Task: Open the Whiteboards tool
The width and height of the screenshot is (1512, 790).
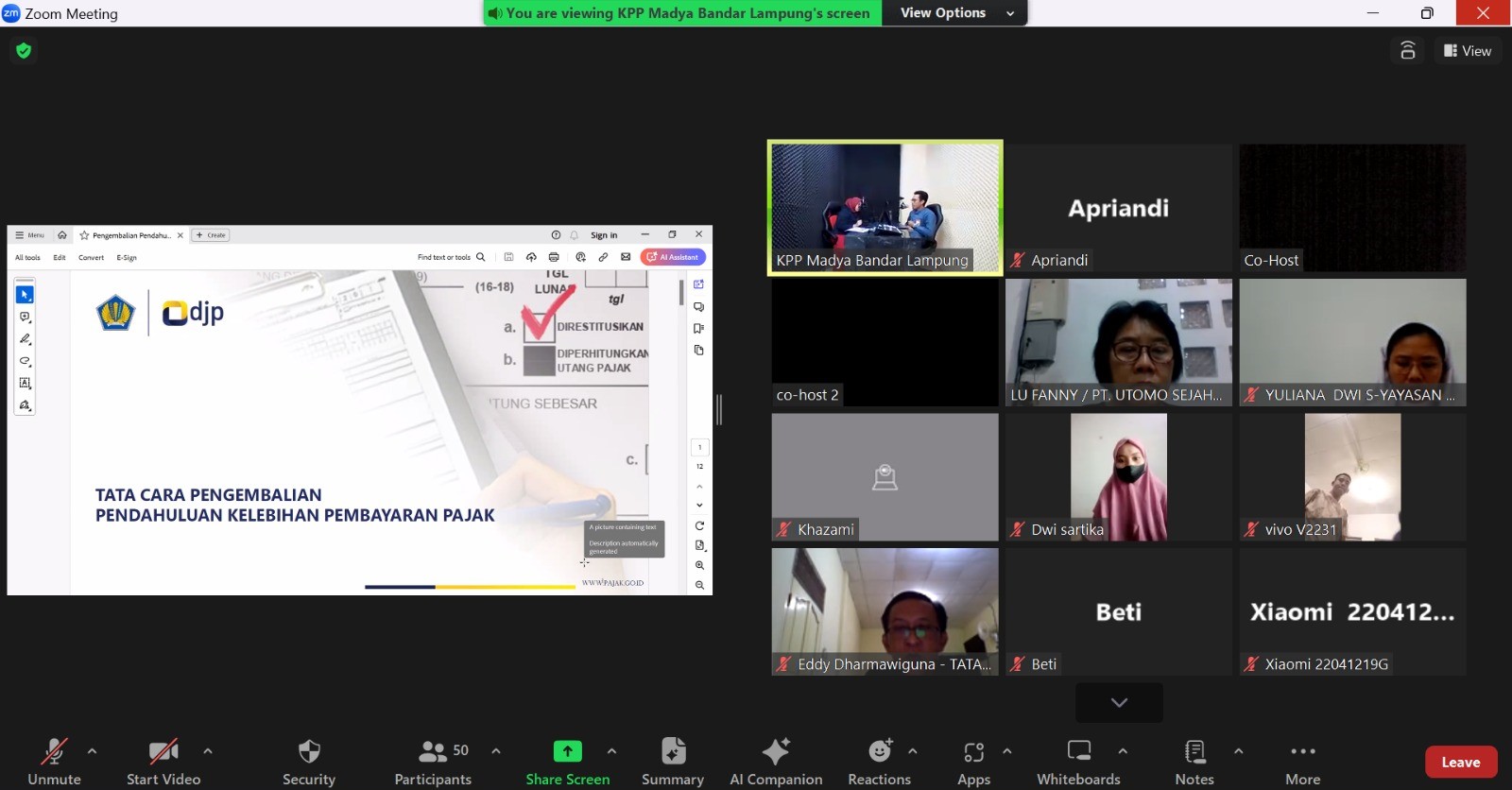Action: 1078,761
